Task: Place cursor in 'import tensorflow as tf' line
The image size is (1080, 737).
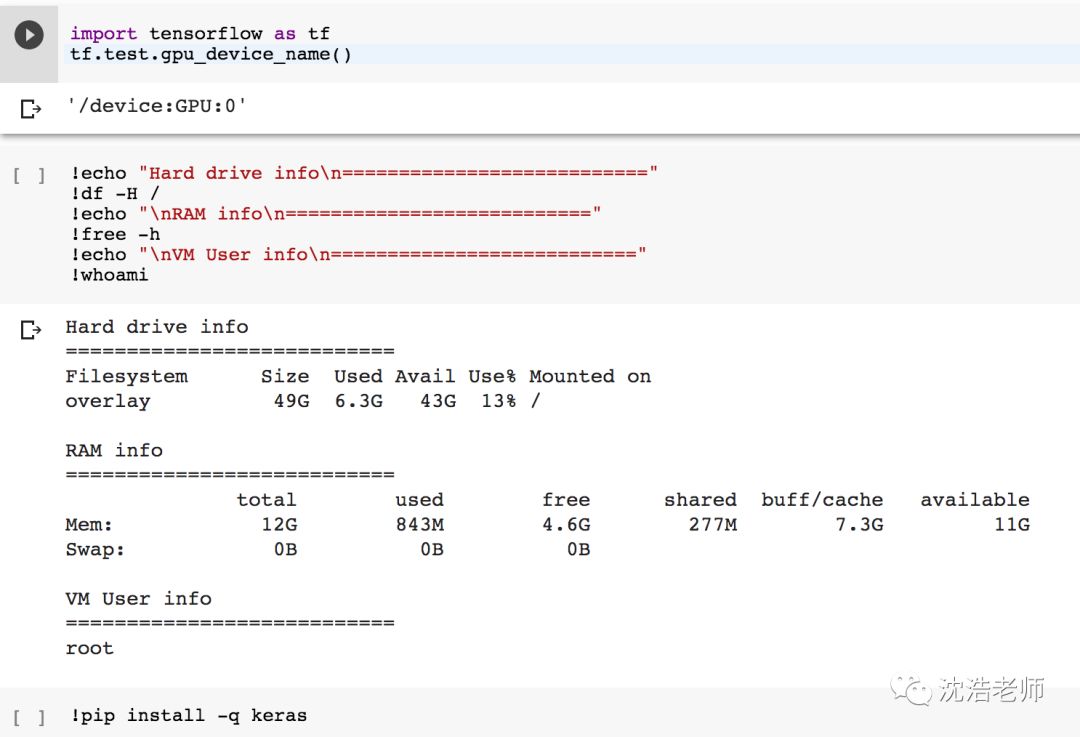Action: [x=200, y=34]
